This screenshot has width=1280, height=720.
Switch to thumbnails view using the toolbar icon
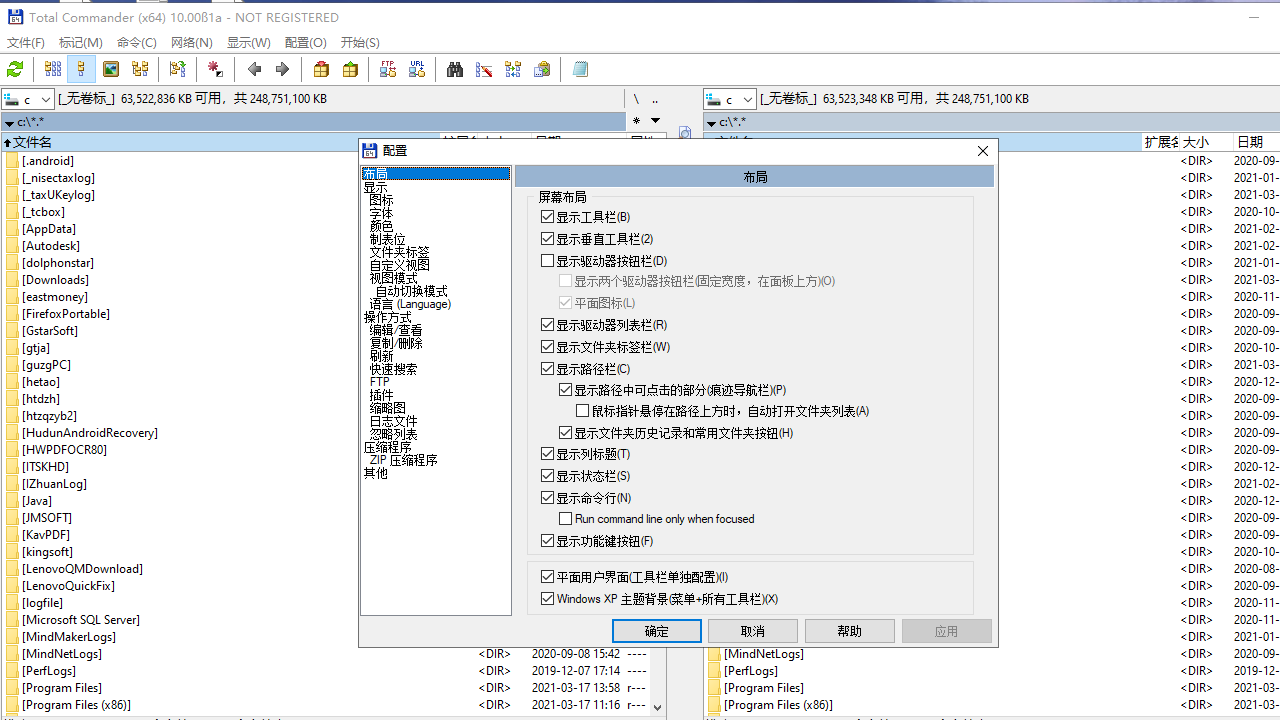click(111, 69)
